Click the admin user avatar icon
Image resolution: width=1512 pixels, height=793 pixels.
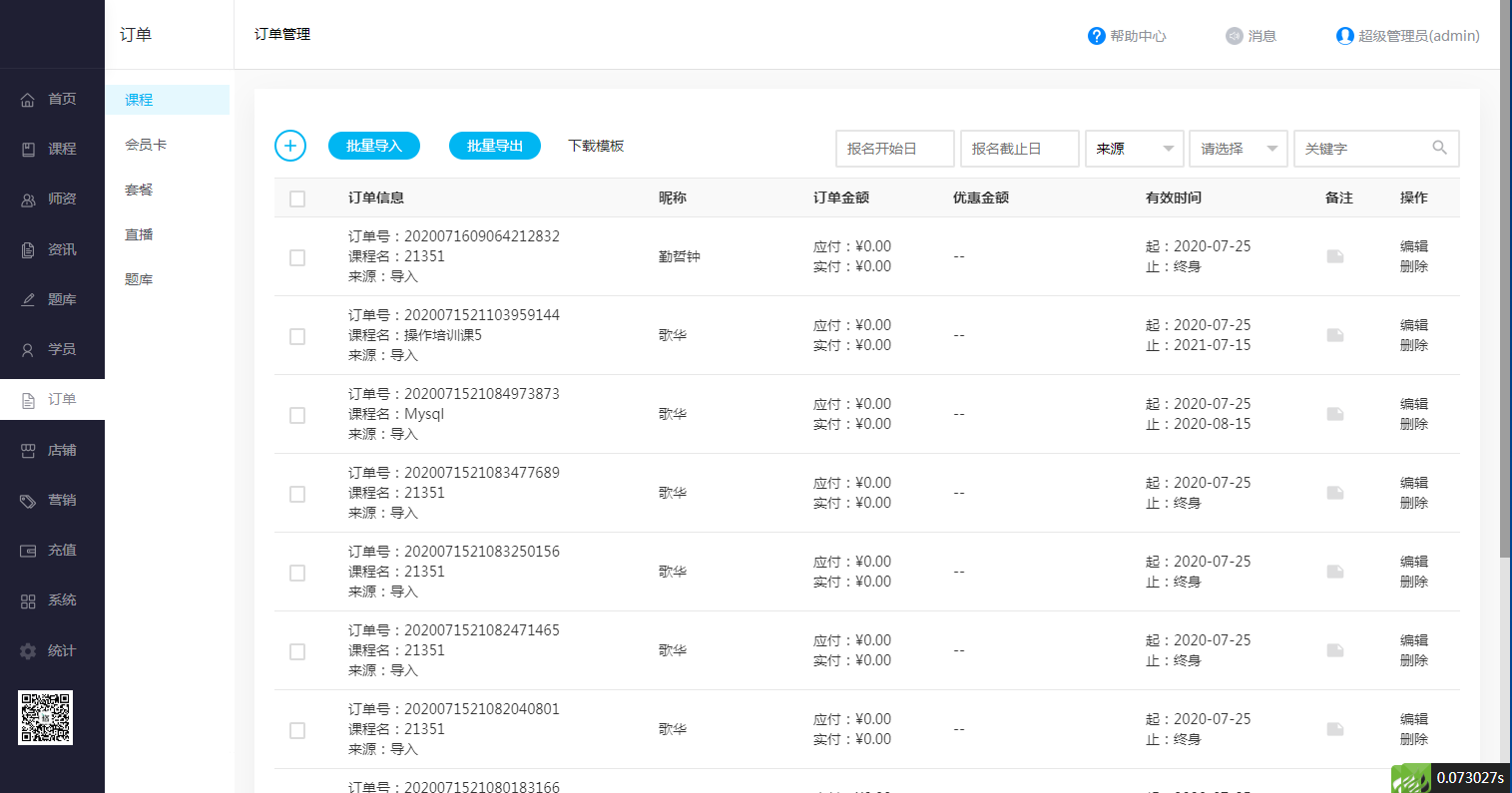click(1344, 36)
